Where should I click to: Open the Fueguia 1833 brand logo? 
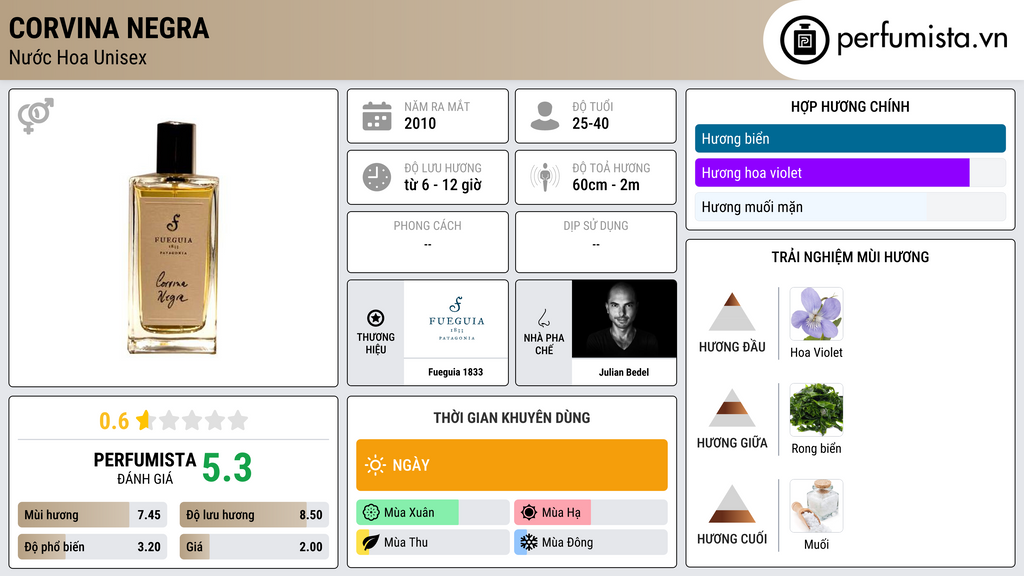click(x=456, y=319)
